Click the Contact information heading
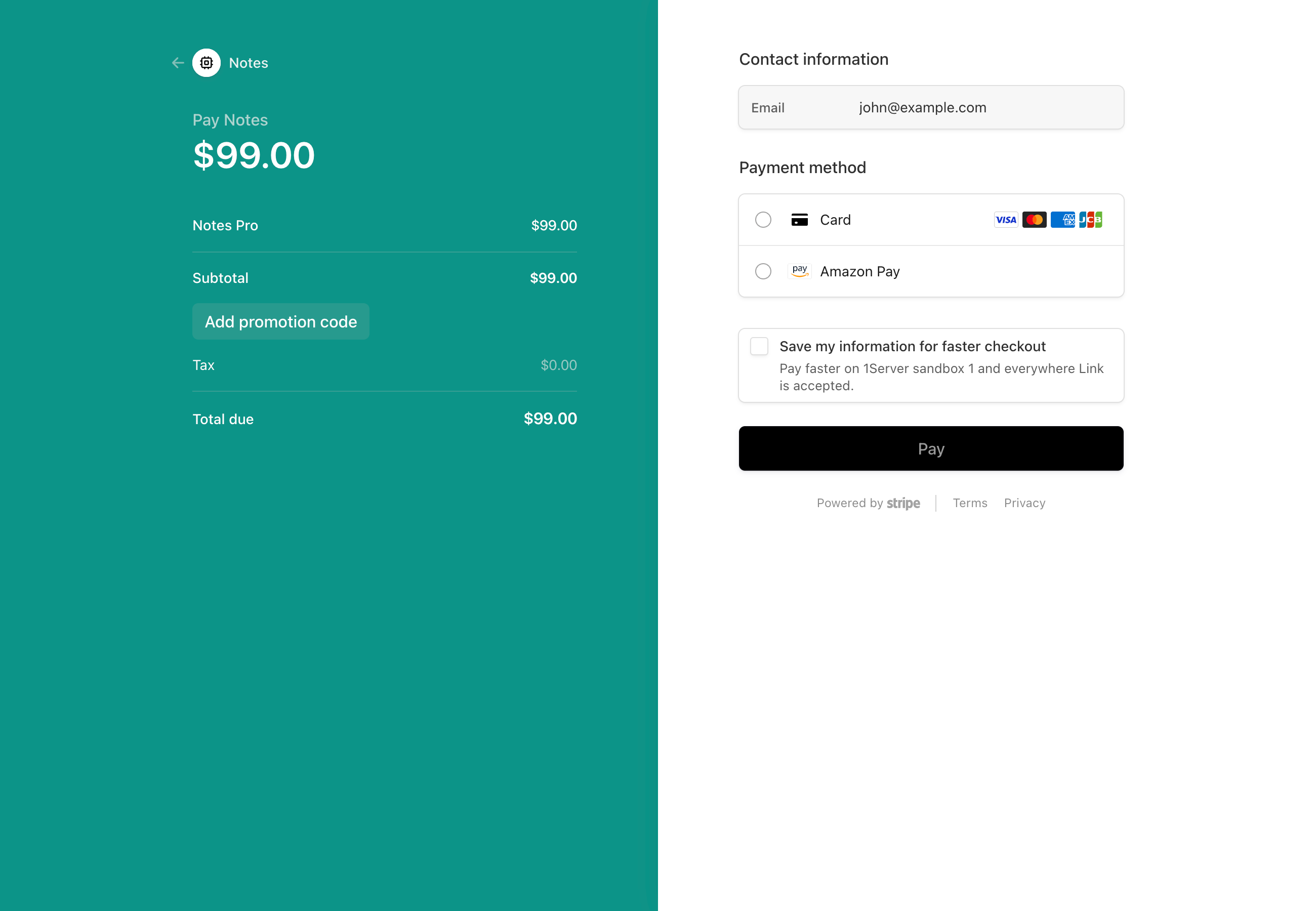 tap(813, 59)
